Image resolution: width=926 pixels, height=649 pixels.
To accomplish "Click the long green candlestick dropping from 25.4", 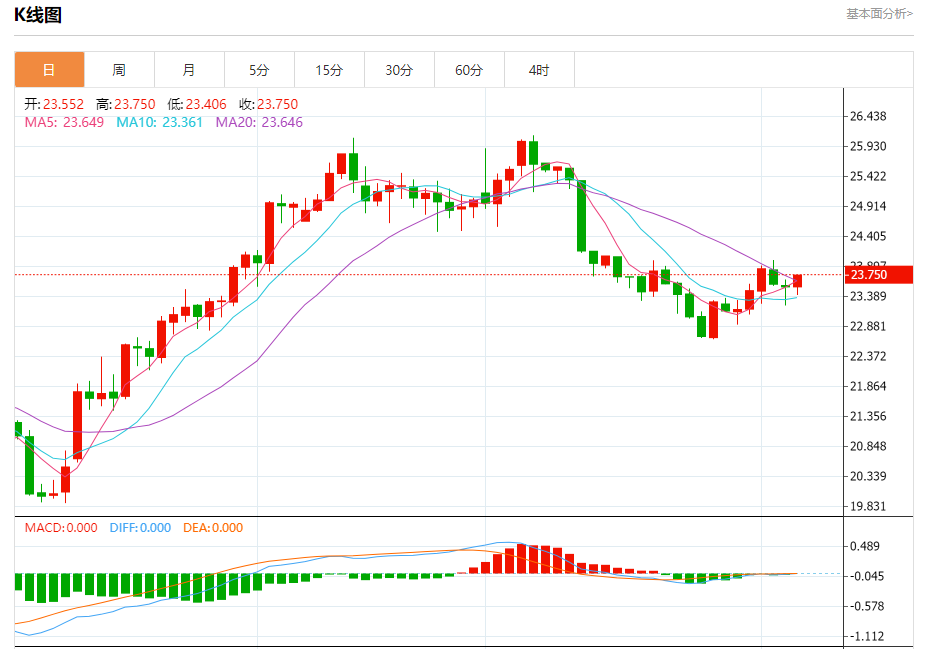I will pos(582,216).
